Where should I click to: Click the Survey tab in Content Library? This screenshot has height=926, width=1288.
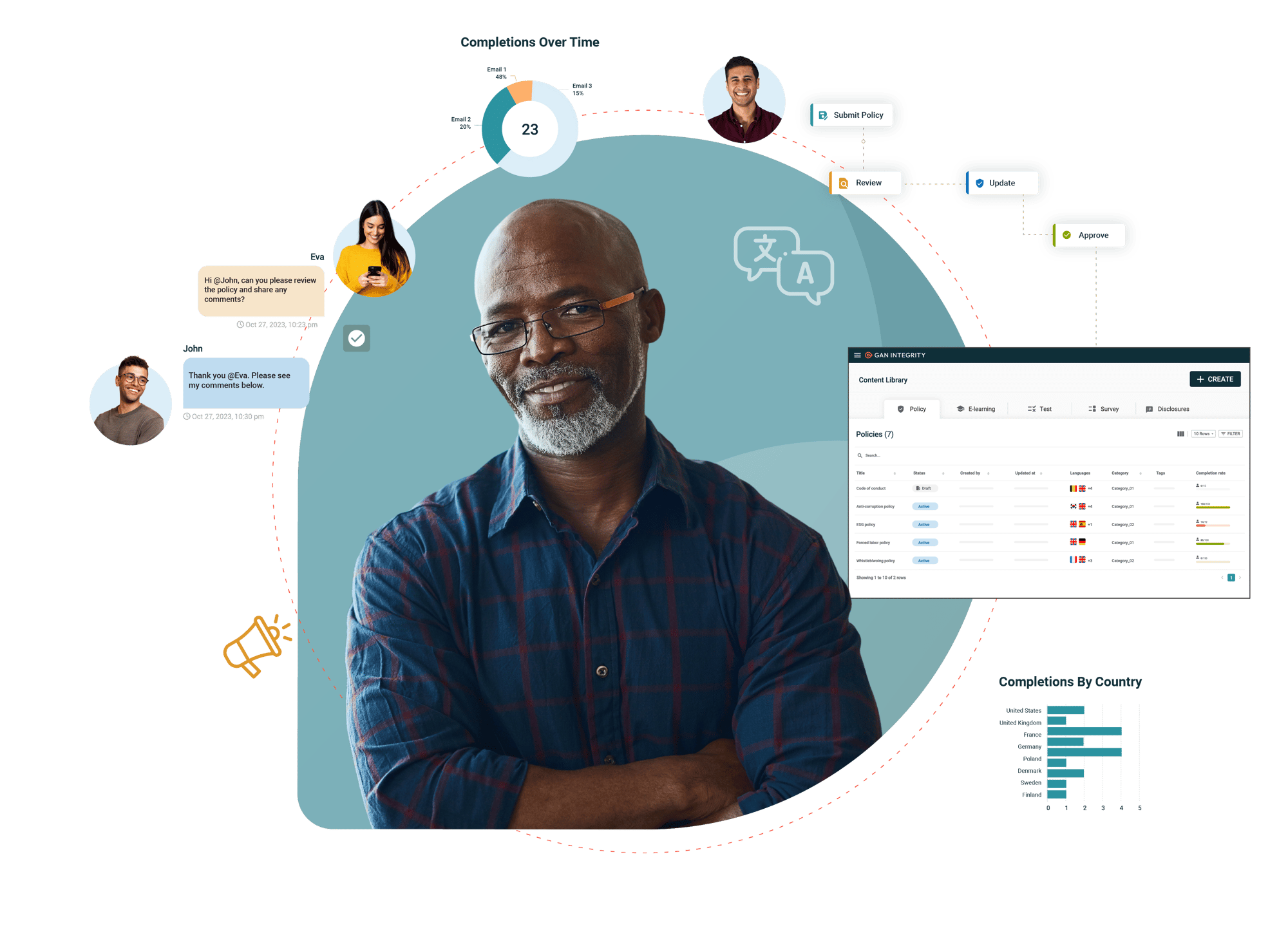coord(1108,410)
